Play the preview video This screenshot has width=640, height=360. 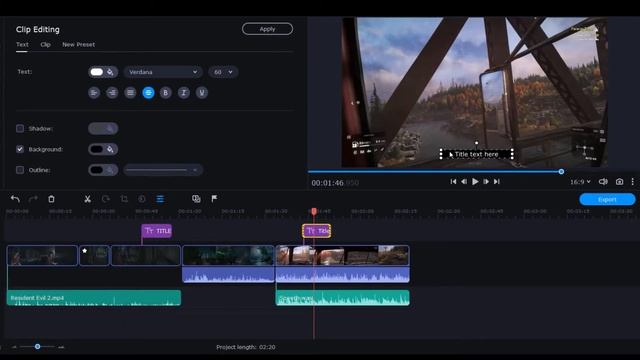[475, 182]
